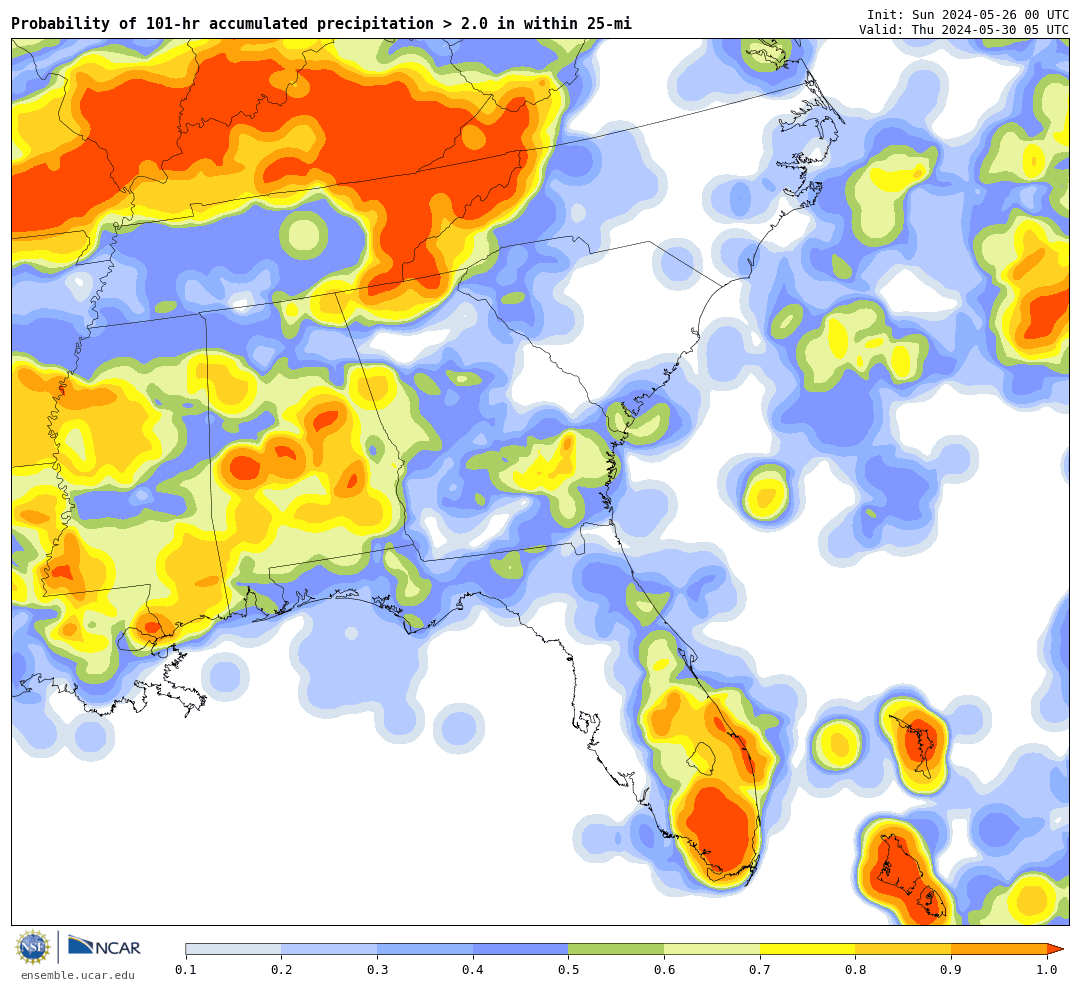Click the colorbar tick label 1.0
The height and width of the screenshot is (988, 1080).
(1047, 970)
